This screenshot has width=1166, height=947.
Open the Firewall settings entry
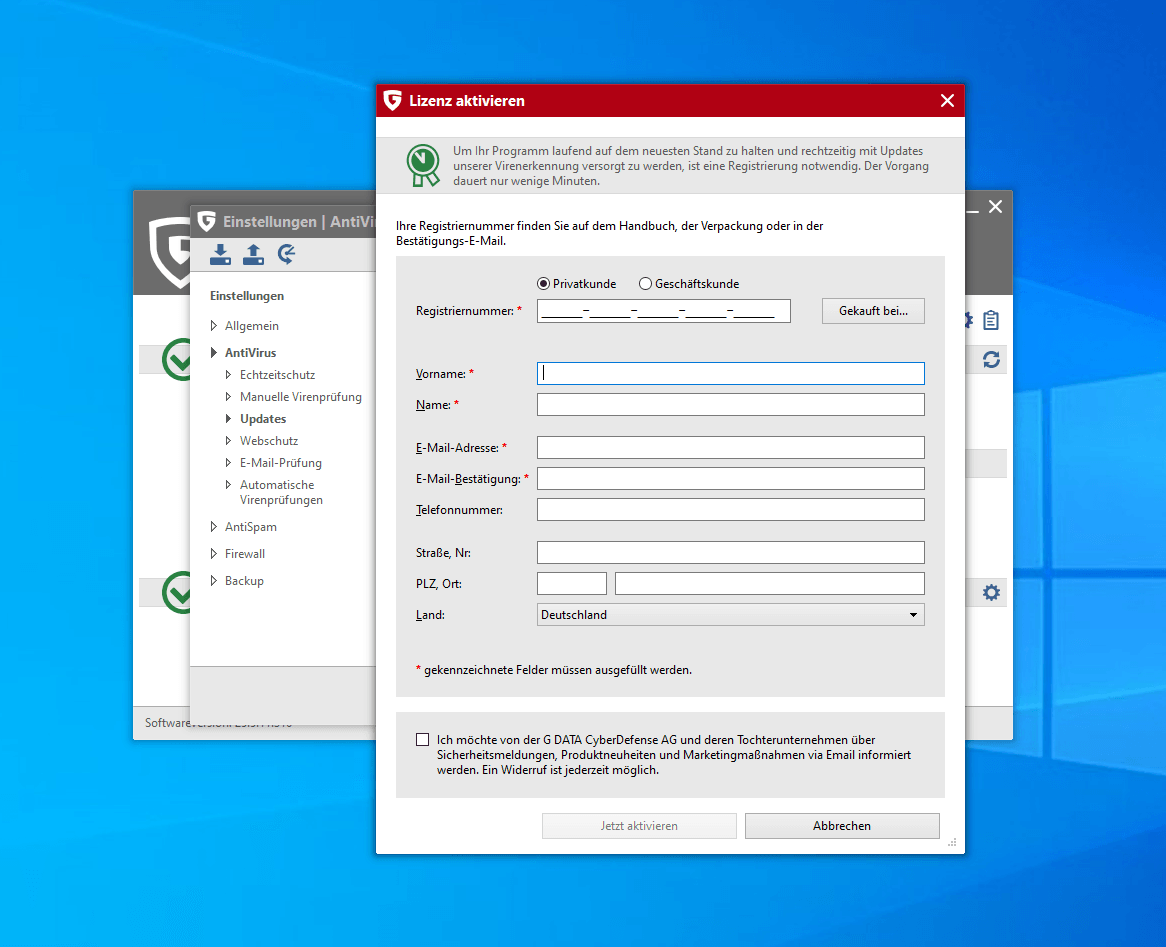click(245, 554)
